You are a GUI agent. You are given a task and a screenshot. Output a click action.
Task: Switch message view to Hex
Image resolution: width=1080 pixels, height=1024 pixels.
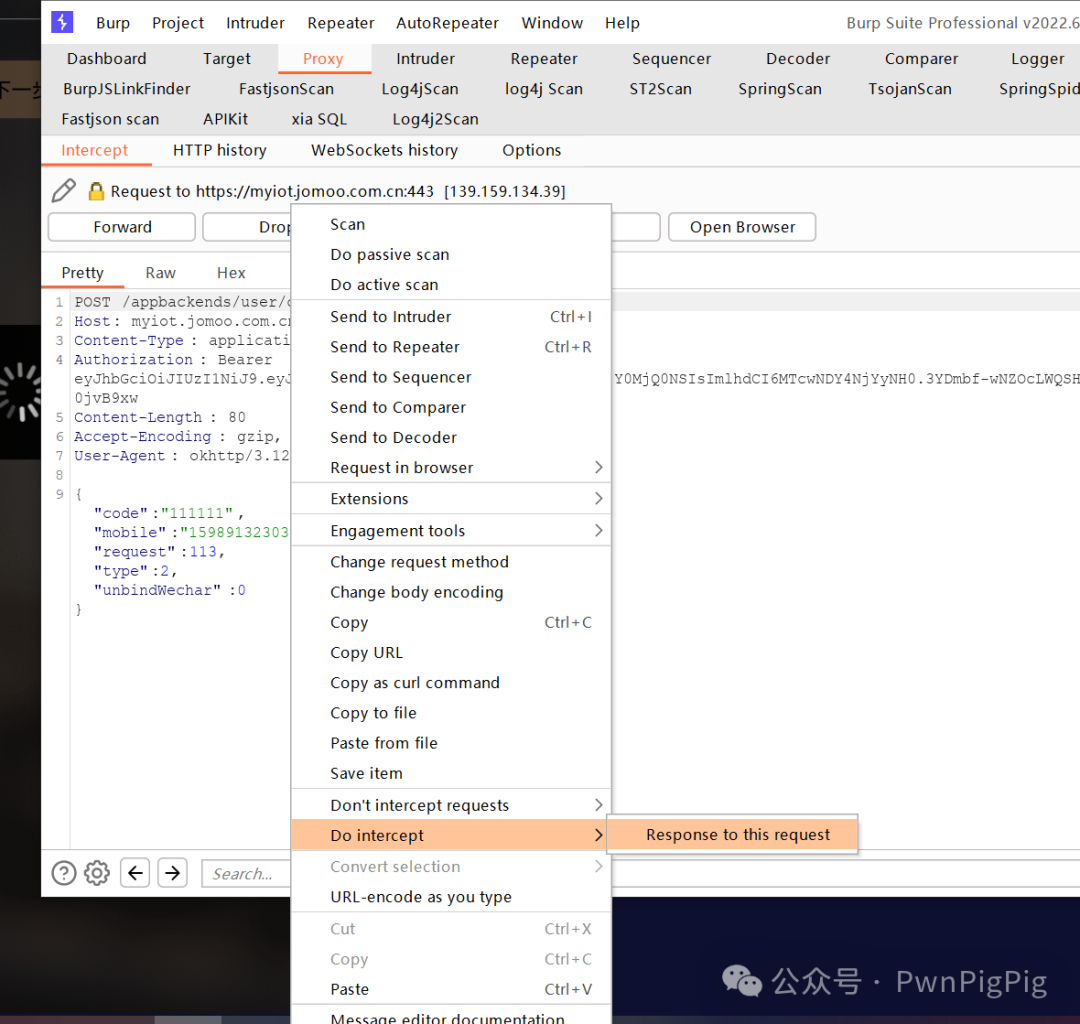point(231,273)
